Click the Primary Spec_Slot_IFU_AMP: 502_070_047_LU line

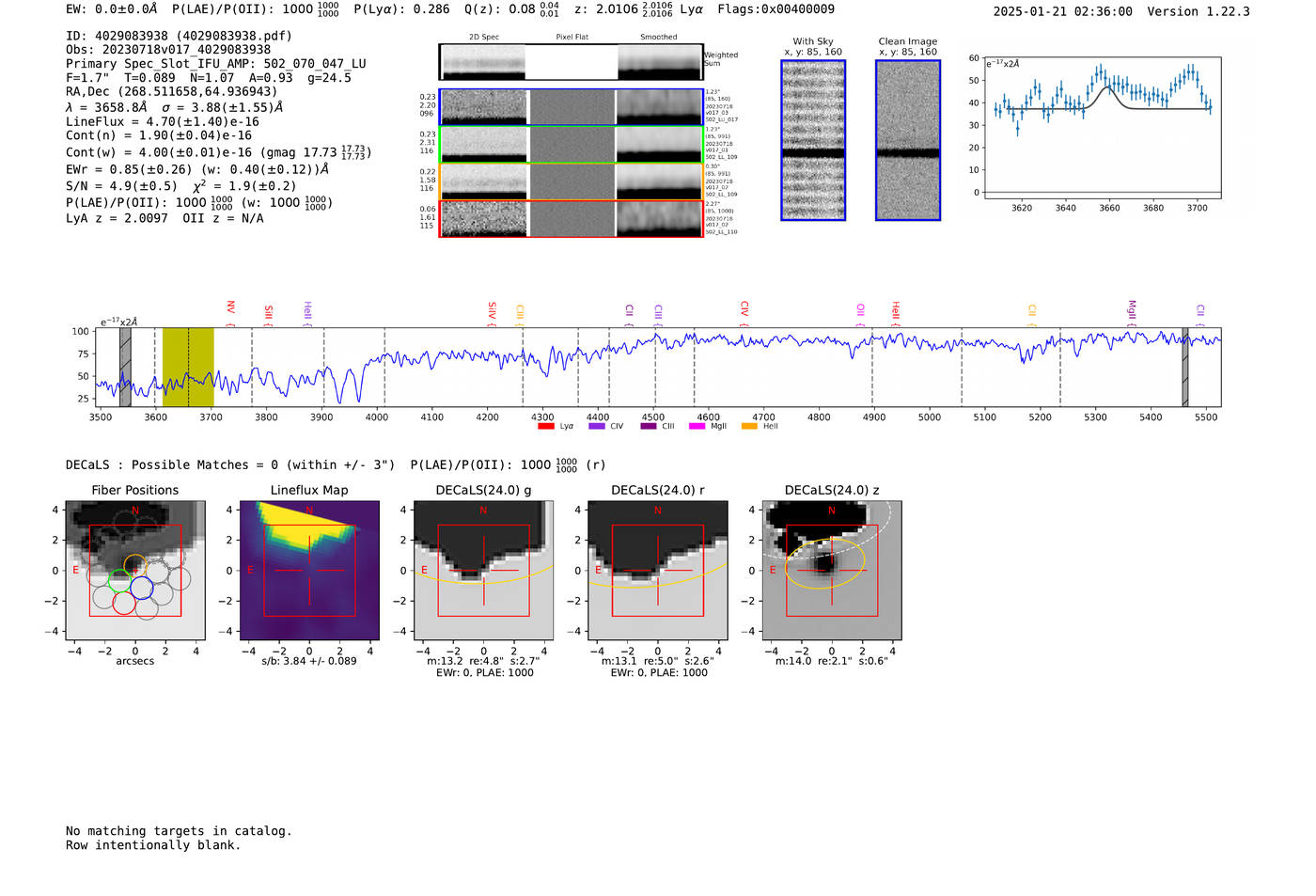[x=216, y=64]
